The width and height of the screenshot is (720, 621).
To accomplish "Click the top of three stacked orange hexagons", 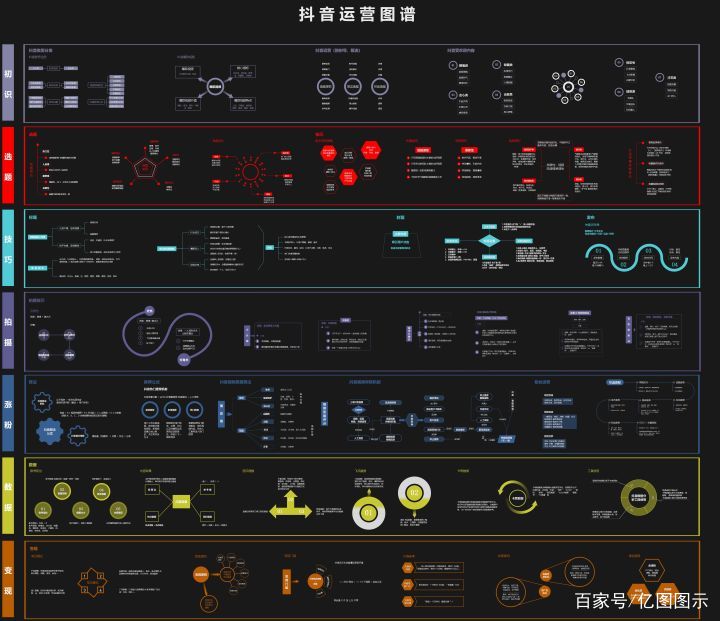I will [408, 568].
